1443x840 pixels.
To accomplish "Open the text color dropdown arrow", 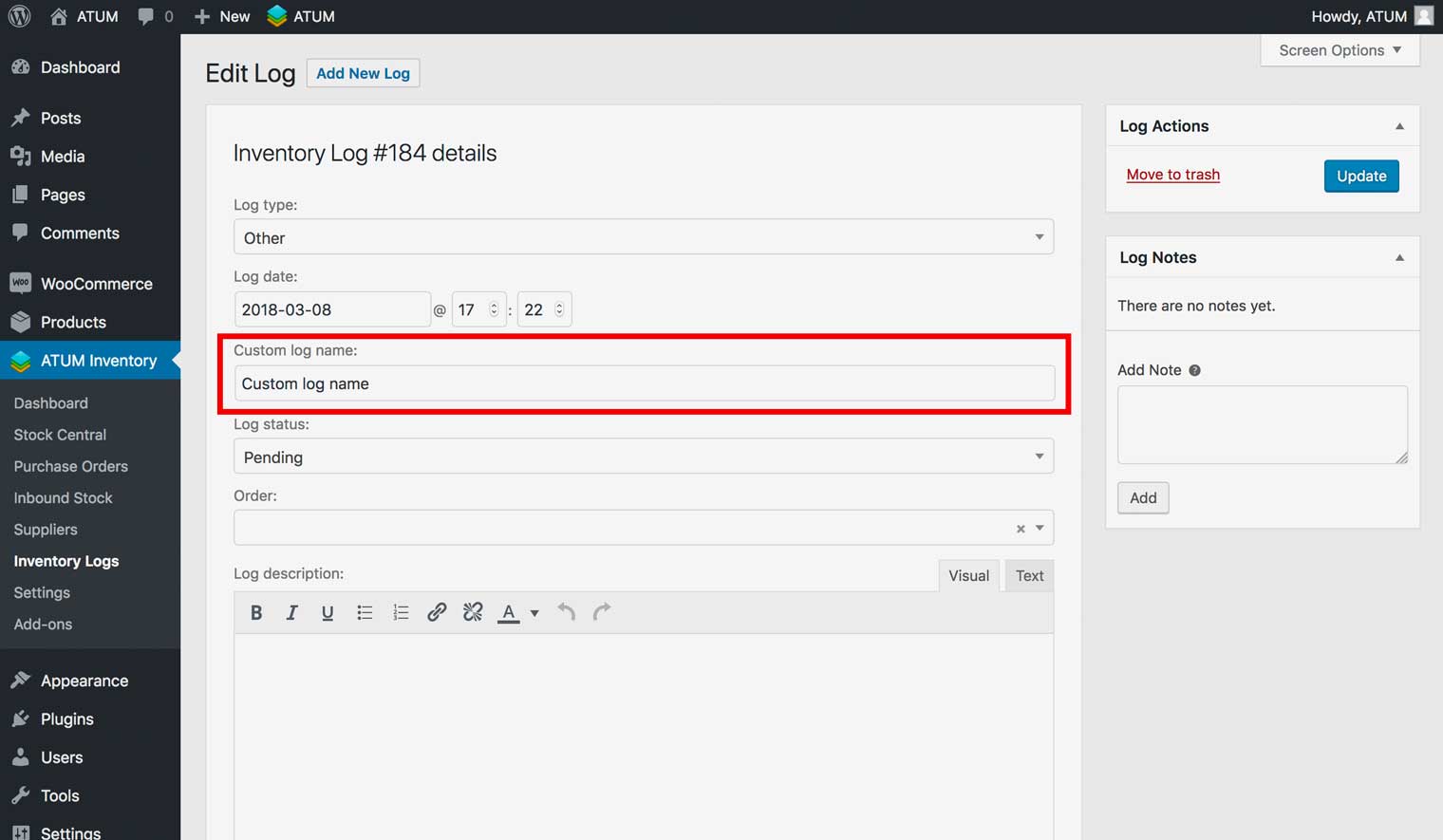I will (534, 613).
